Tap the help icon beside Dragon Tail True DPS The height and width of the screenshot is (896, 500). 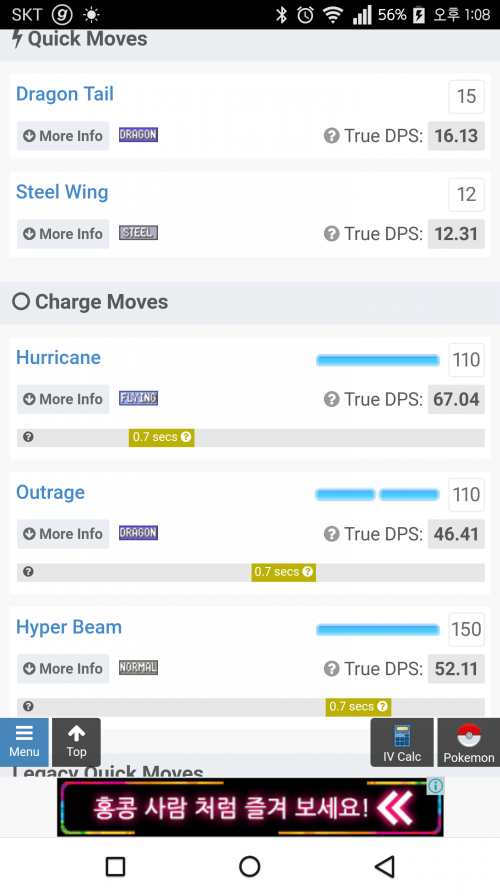[x=331, y=136]
